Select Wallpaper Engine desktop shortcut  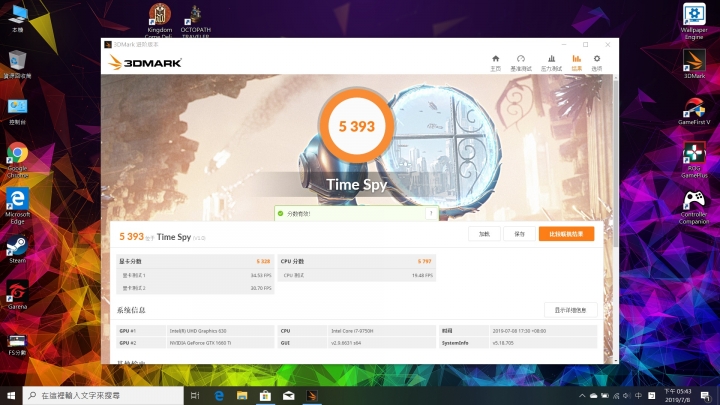coord(694,22)
